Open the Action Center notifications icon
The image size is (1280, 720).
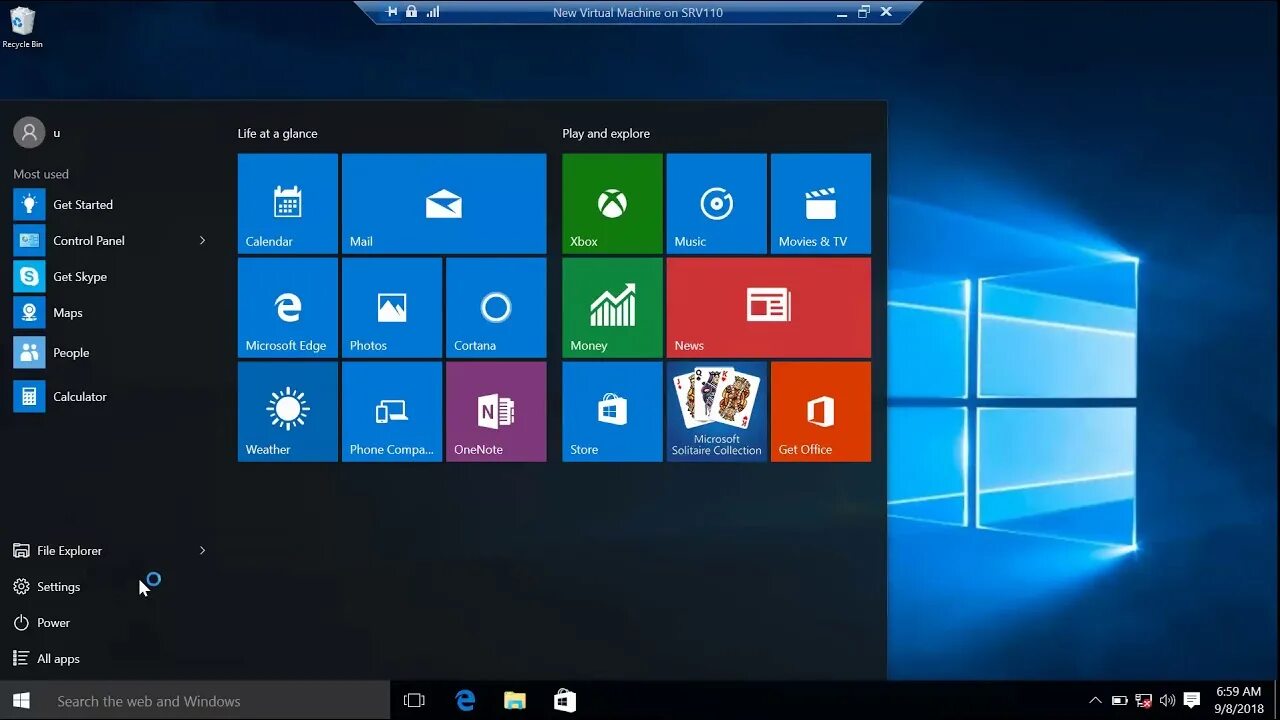click(1191, 701)
